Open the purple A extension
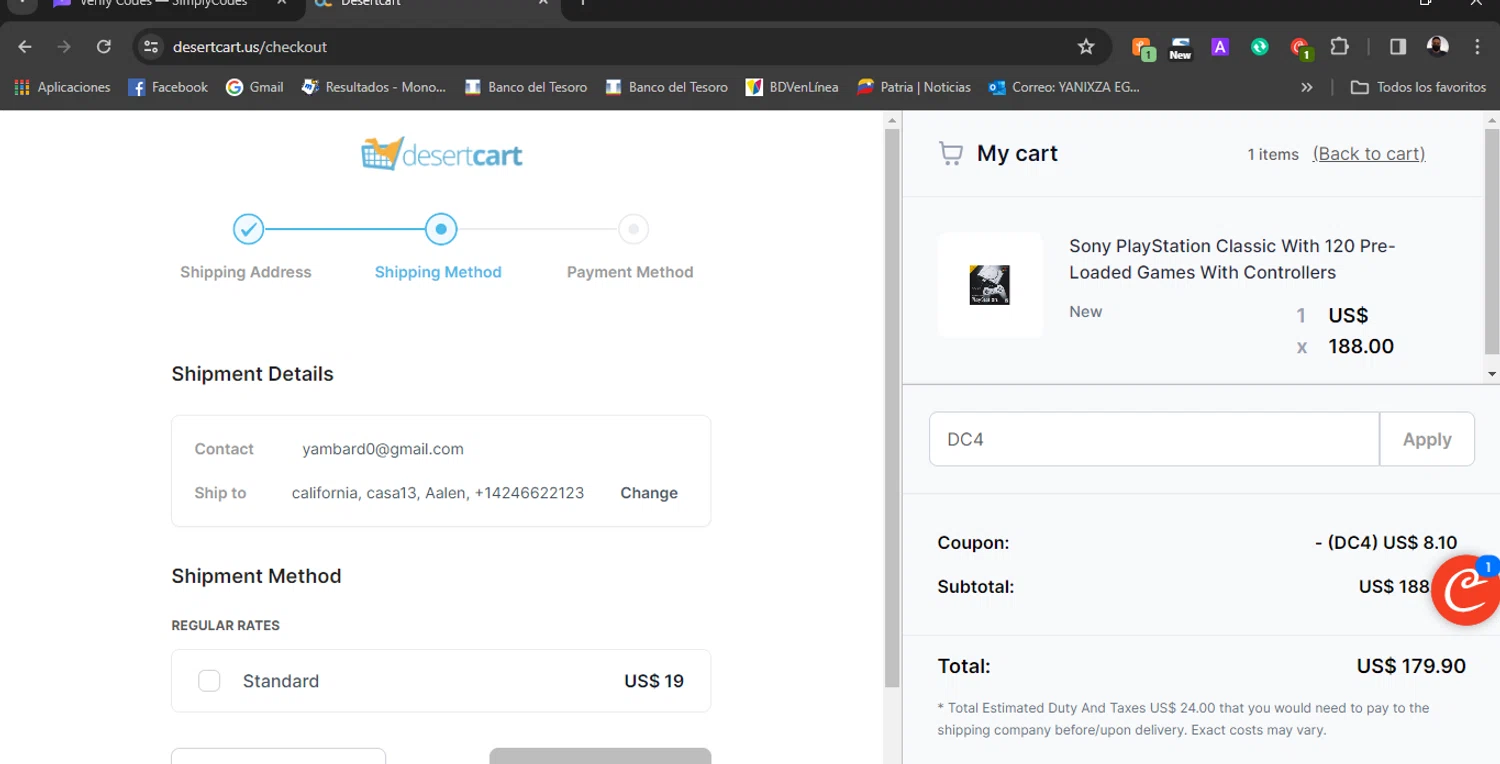 point(1219,47)
